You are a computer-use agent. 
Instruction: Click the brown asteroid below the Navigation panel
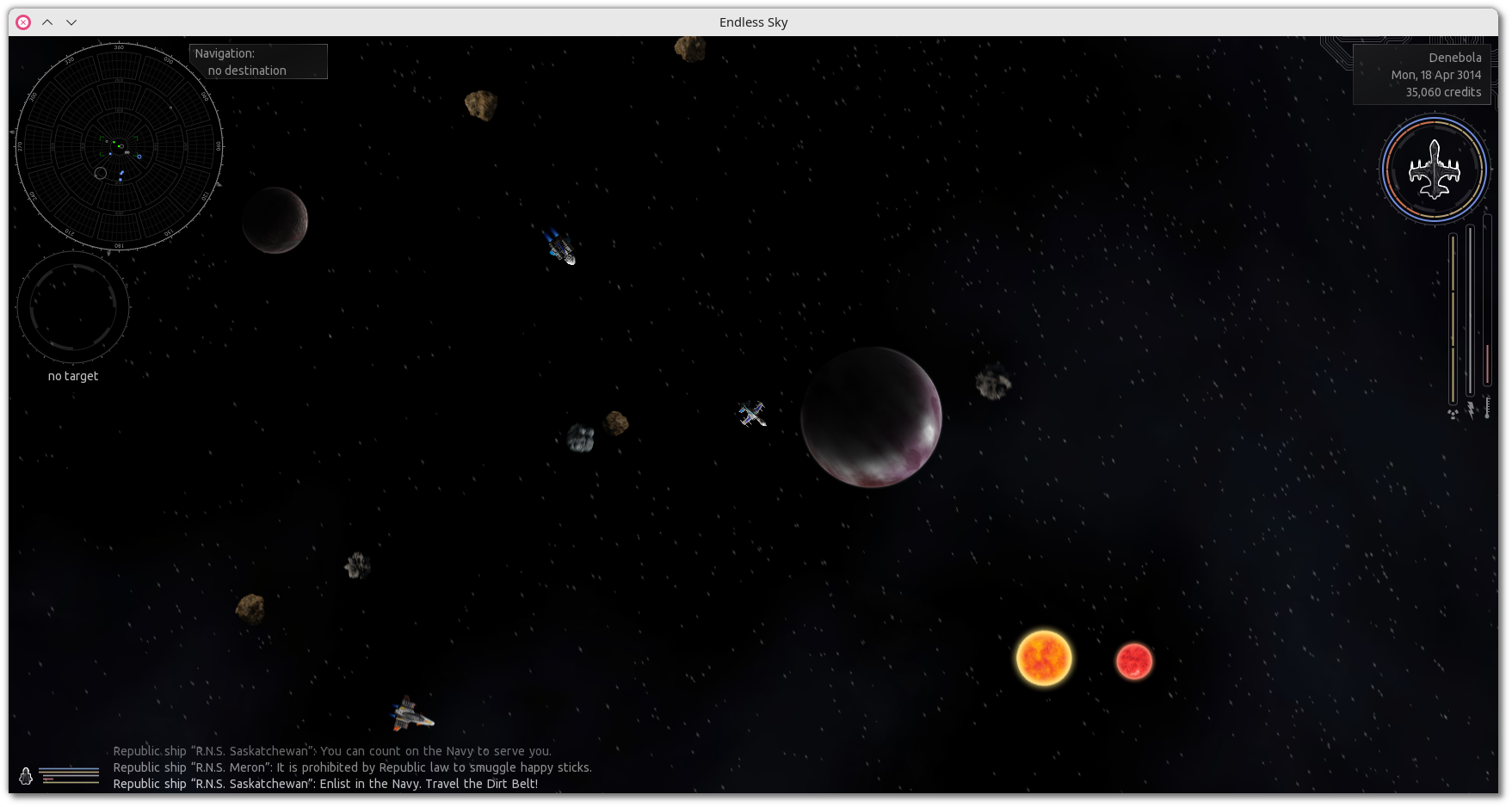point(481,105)
